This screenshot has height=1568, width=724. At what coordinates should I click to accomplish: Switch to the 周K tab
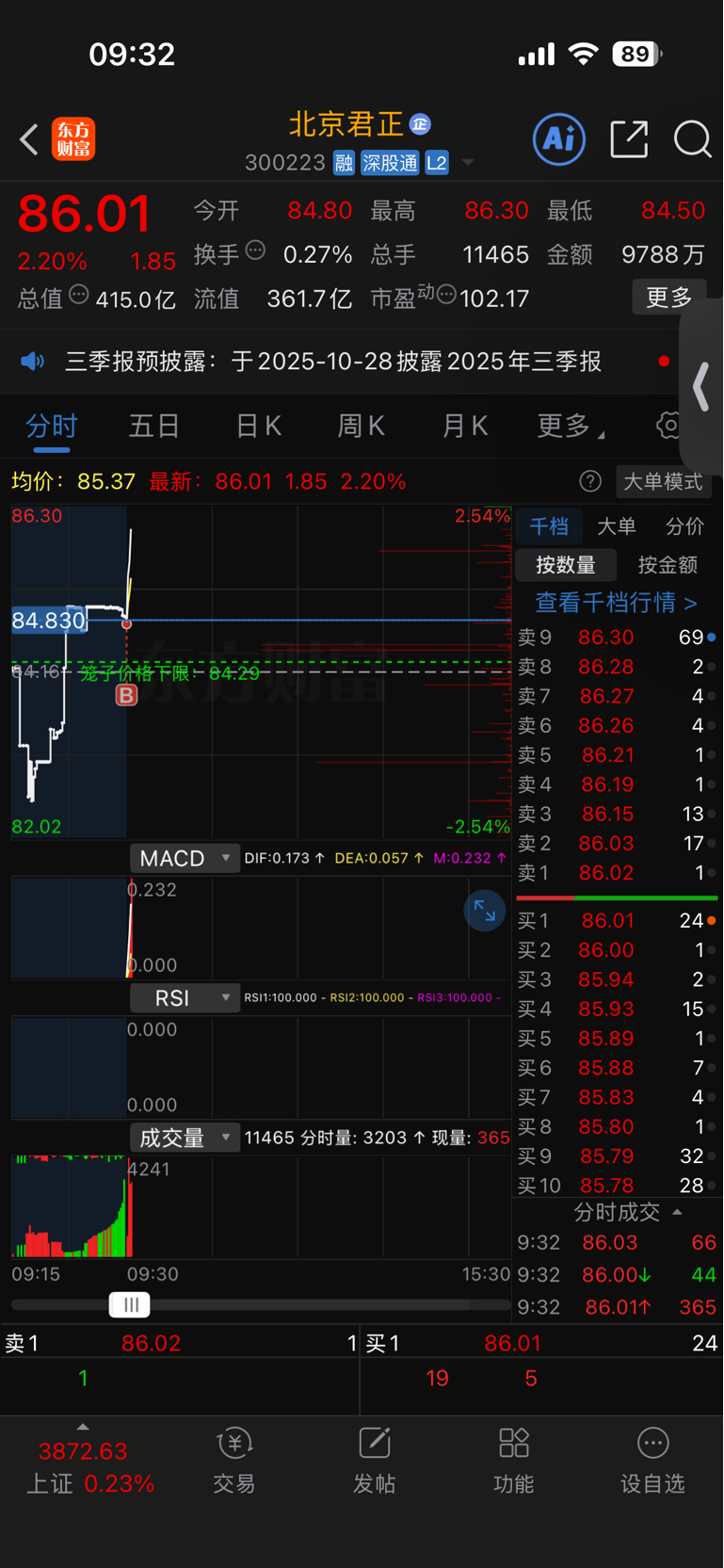pyautogui.click(x=362, y=427)
